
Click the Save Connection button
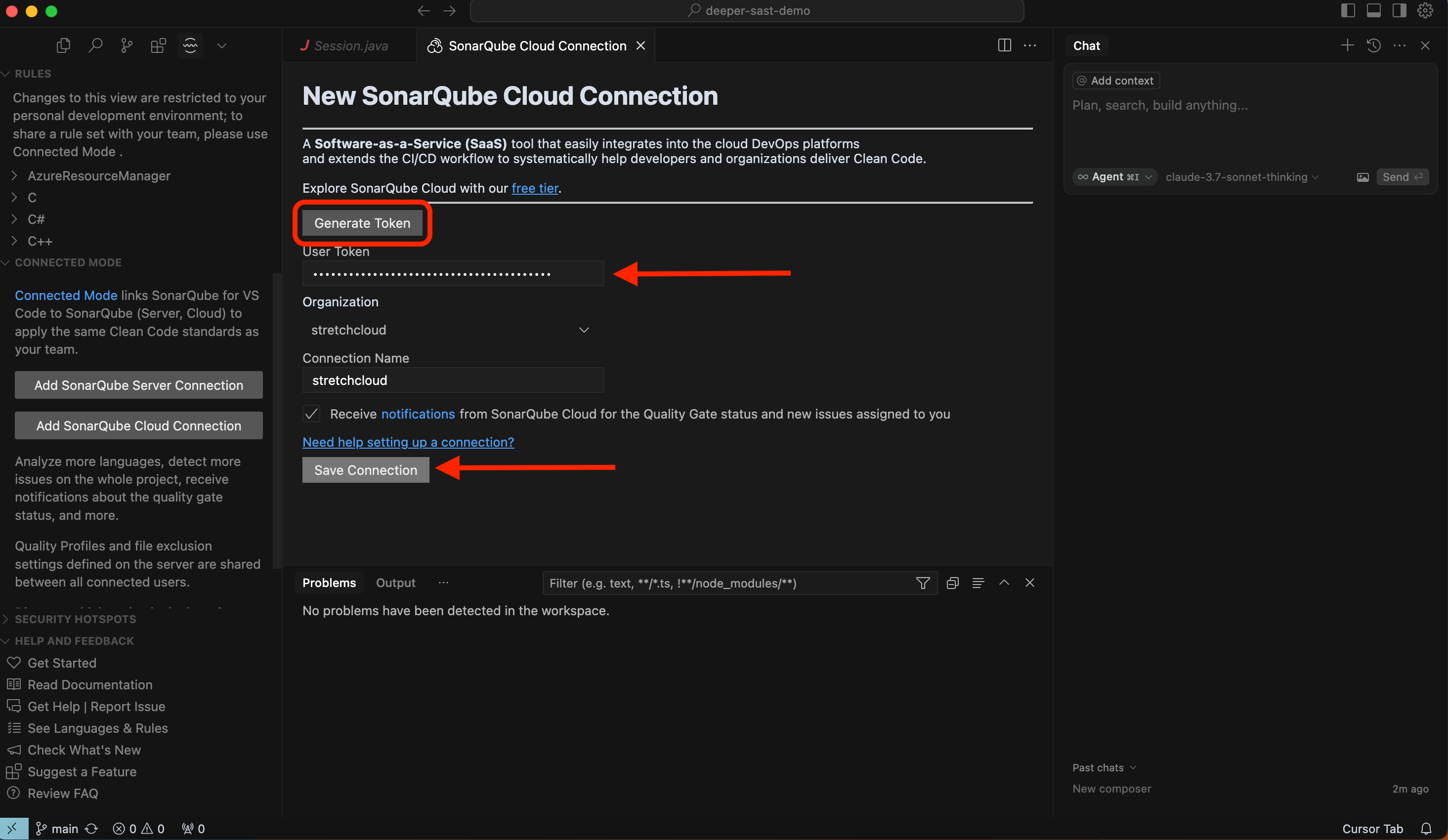(x=365, y=470)
